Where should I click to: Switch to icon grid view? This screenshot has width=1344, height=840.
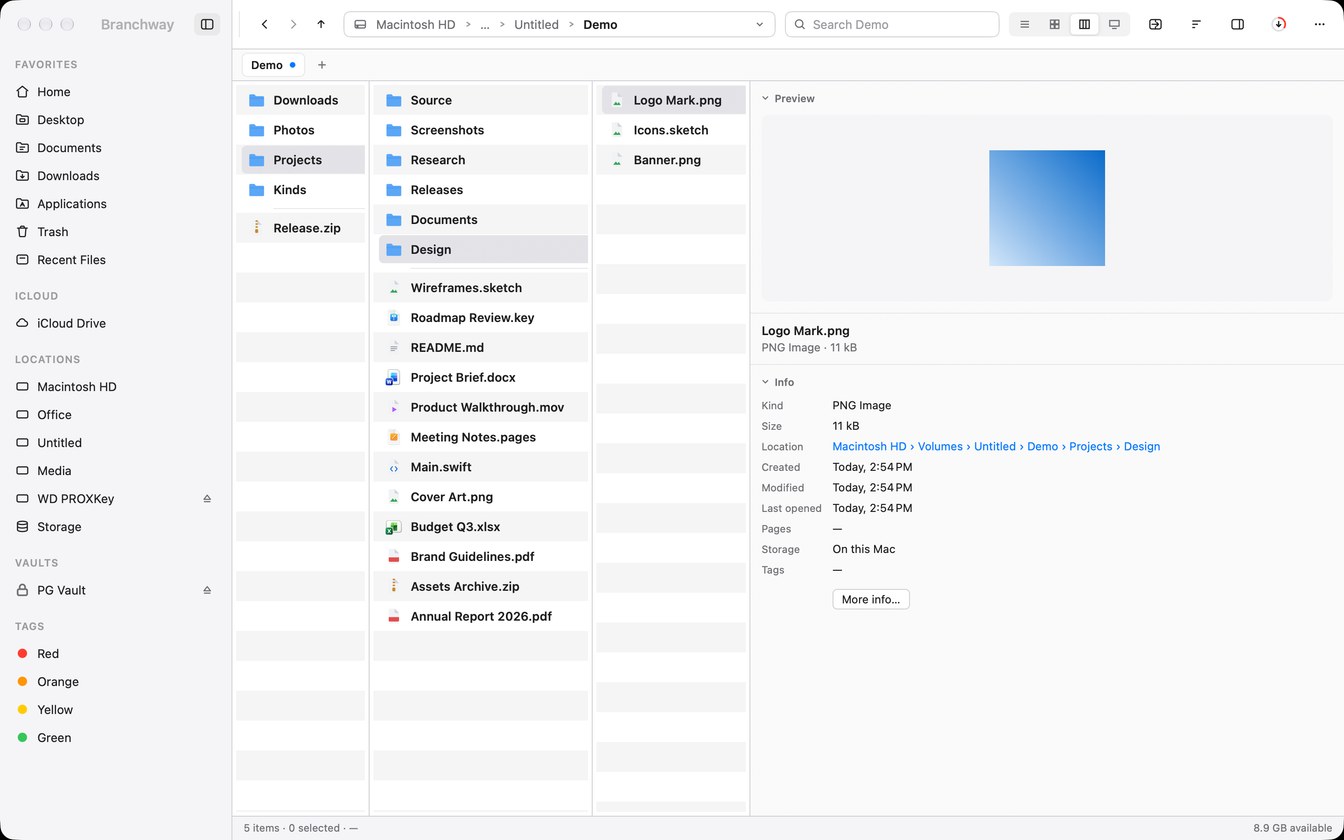click(x=1054, y=24)
